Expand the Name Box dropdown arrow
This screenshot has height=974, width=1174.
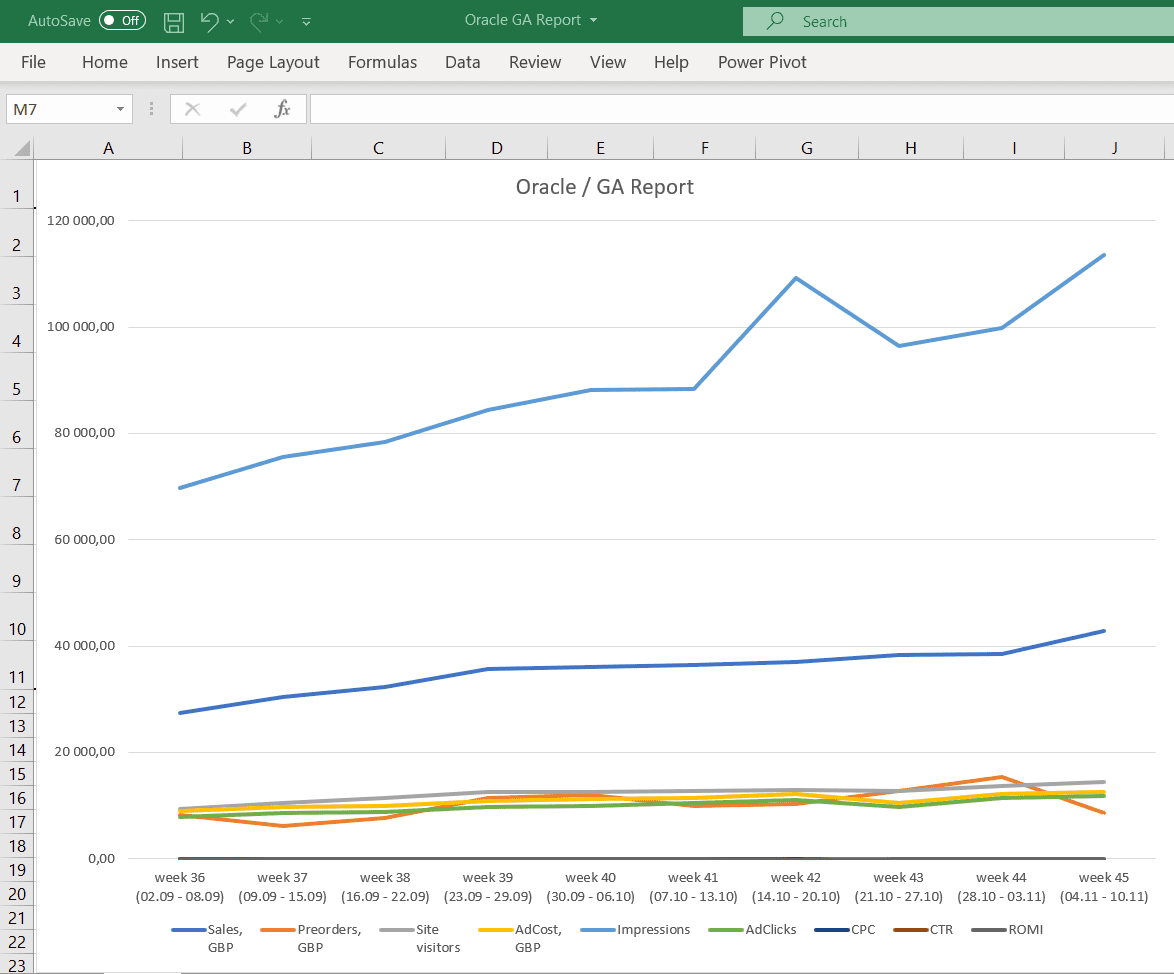click(121, 109)
